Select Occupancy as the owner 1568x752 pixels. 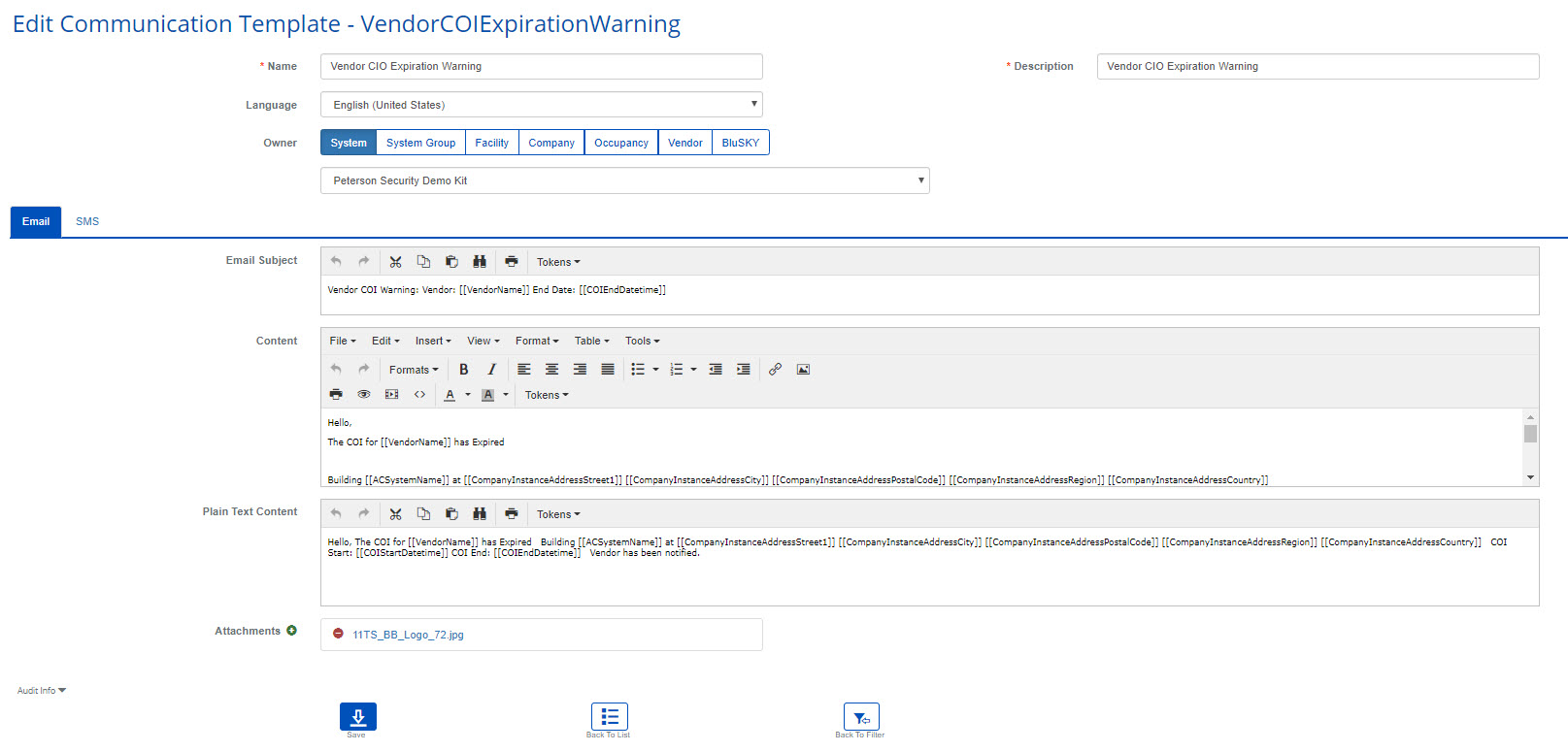621,143
